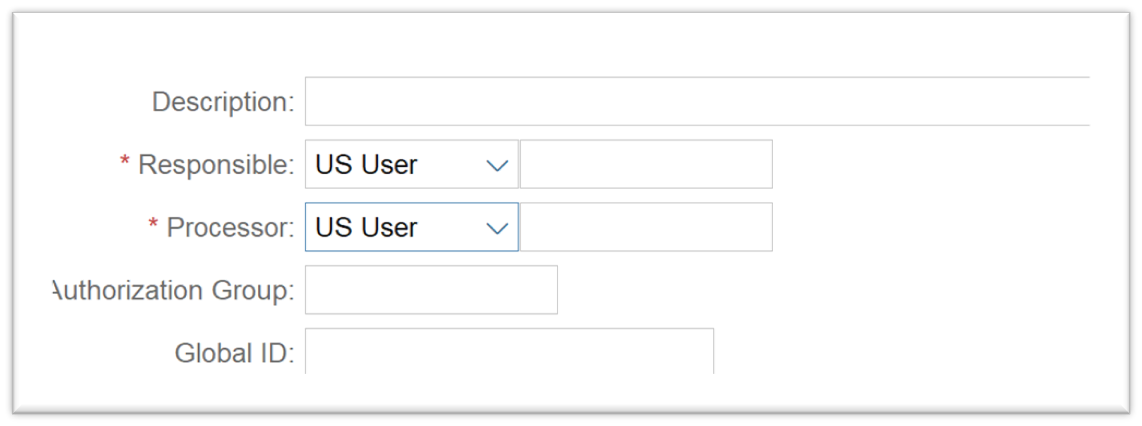
Task: Click the Authorization Group label text
Action: tap(173, 291)
